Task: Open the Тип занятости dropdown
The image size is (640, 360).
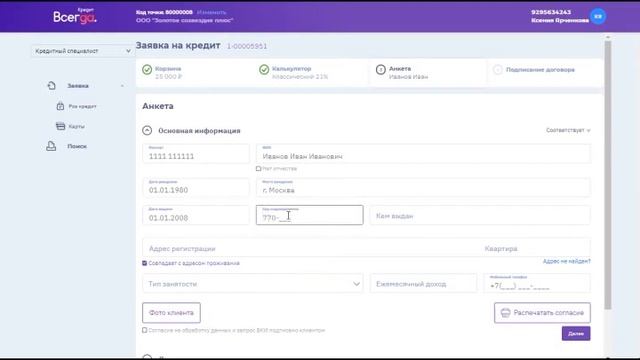Action: (x=253, y=284)
